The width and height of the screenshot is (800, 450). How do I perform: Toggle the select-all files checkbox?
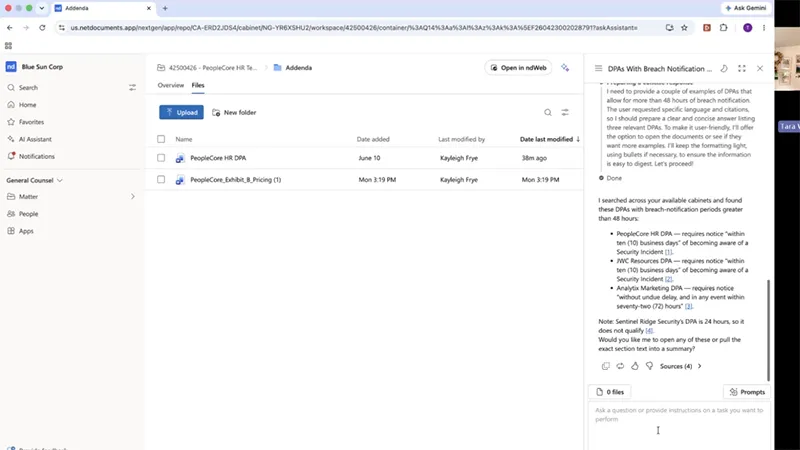[161, 139]
